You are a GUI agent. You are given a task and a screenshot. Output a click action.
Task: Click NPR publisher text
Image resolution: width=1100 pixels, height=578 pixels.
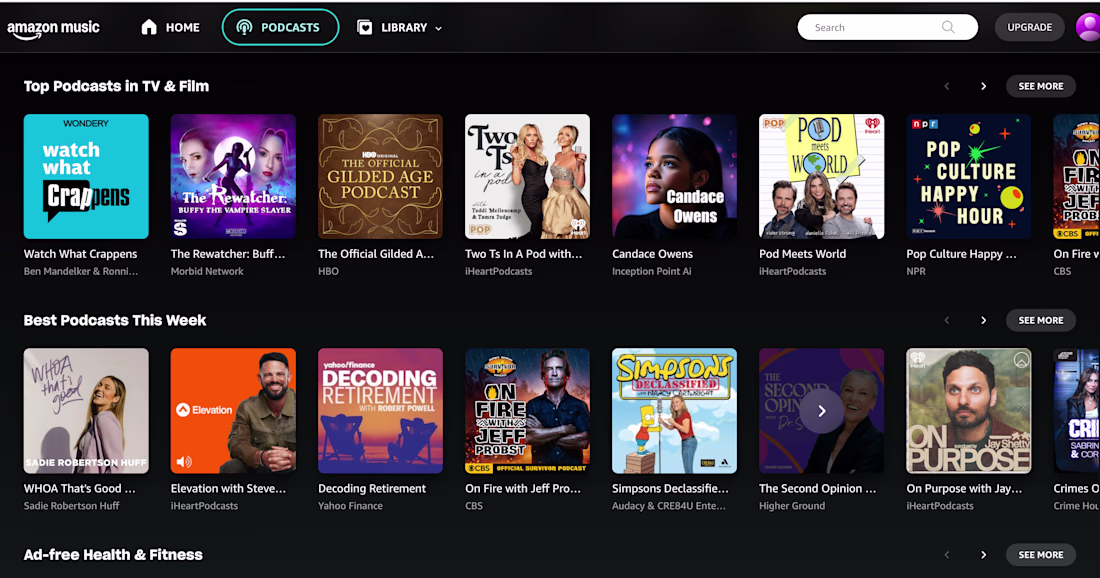[916, 271]
